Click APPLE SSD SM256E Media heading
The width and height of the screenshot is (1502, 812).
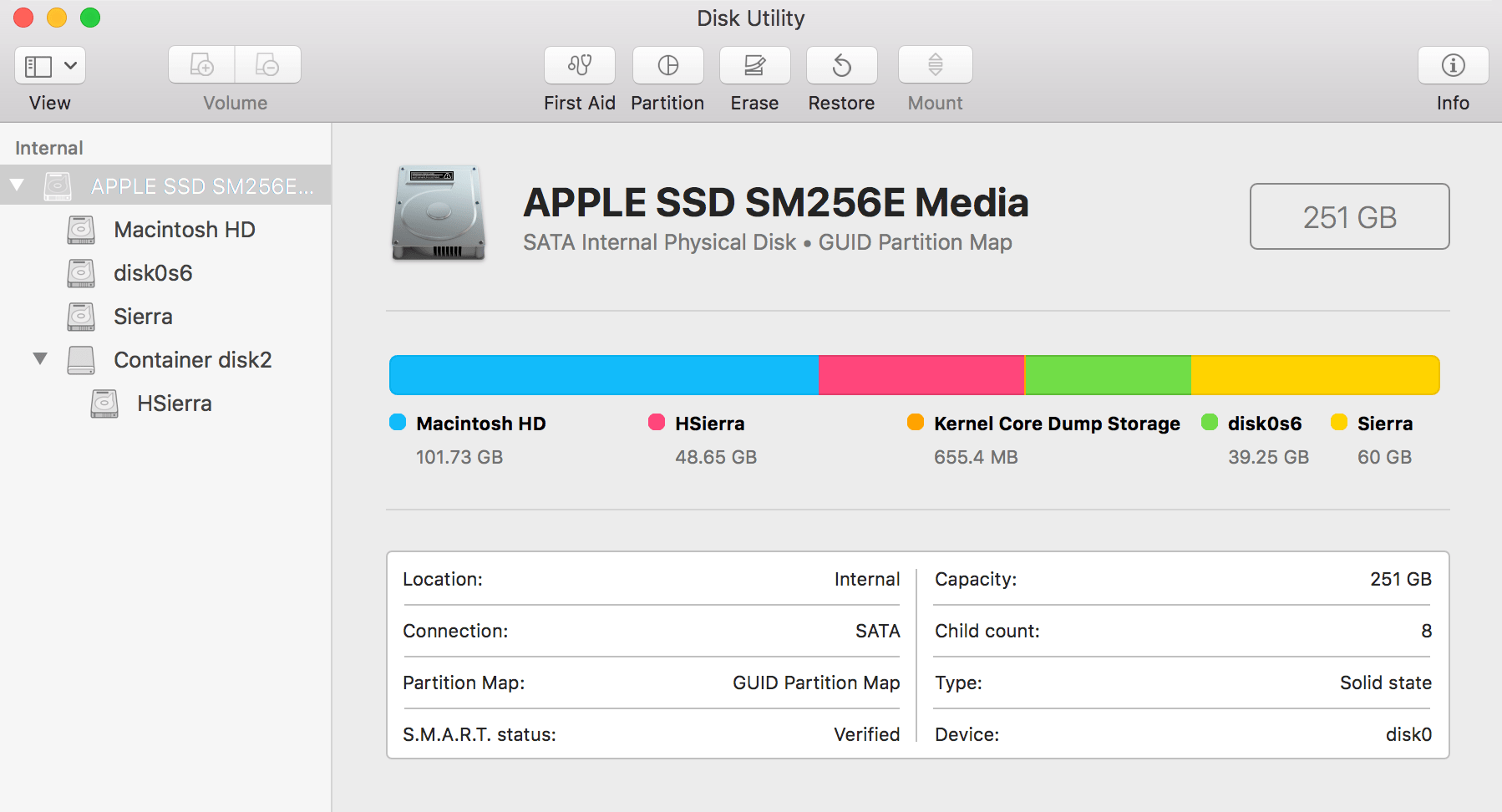tap(776, 202)
